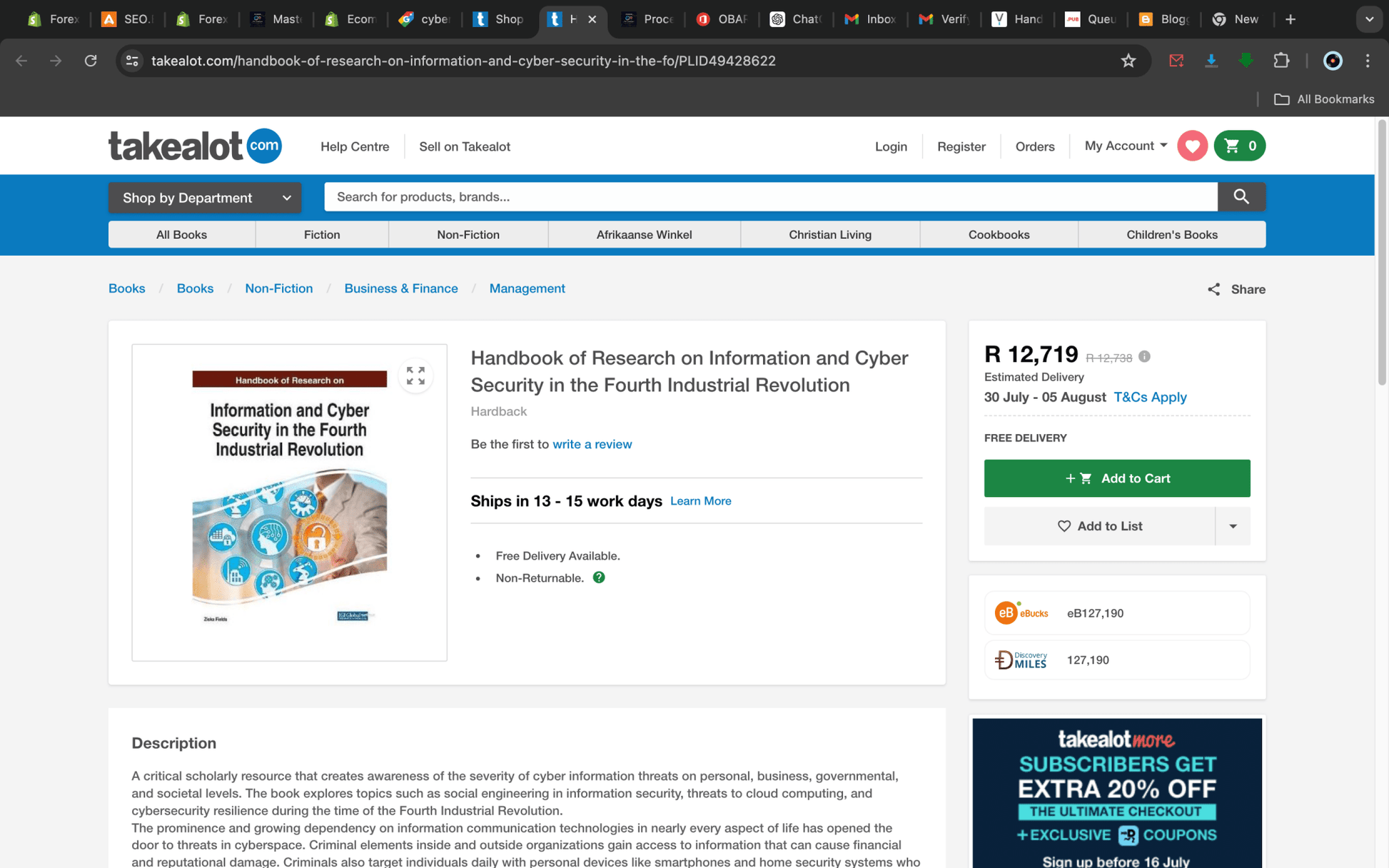Go back to previous page
This screenshot has height=868, width=1389.
click(x=21, y=61)
